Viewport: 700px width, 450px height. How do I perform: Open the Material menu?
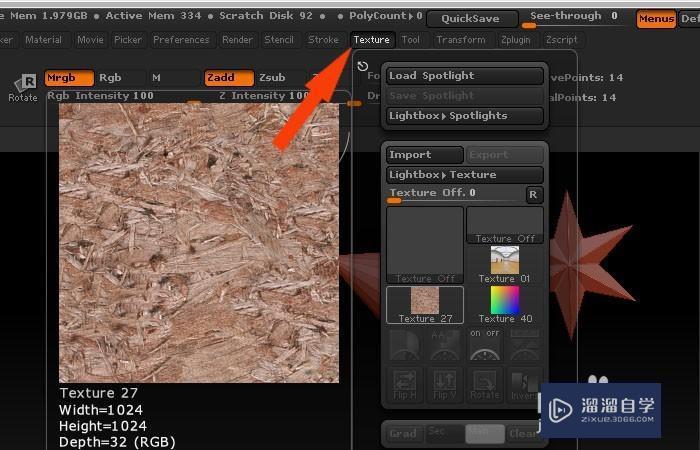43,40
